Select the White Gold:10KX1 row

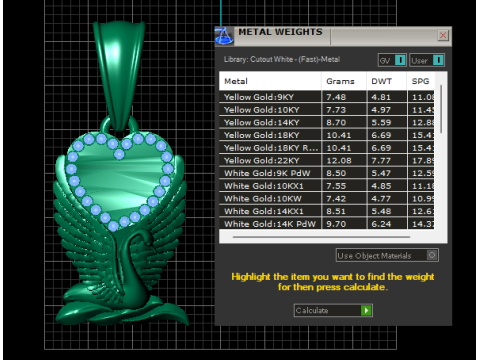click(327, 186)
